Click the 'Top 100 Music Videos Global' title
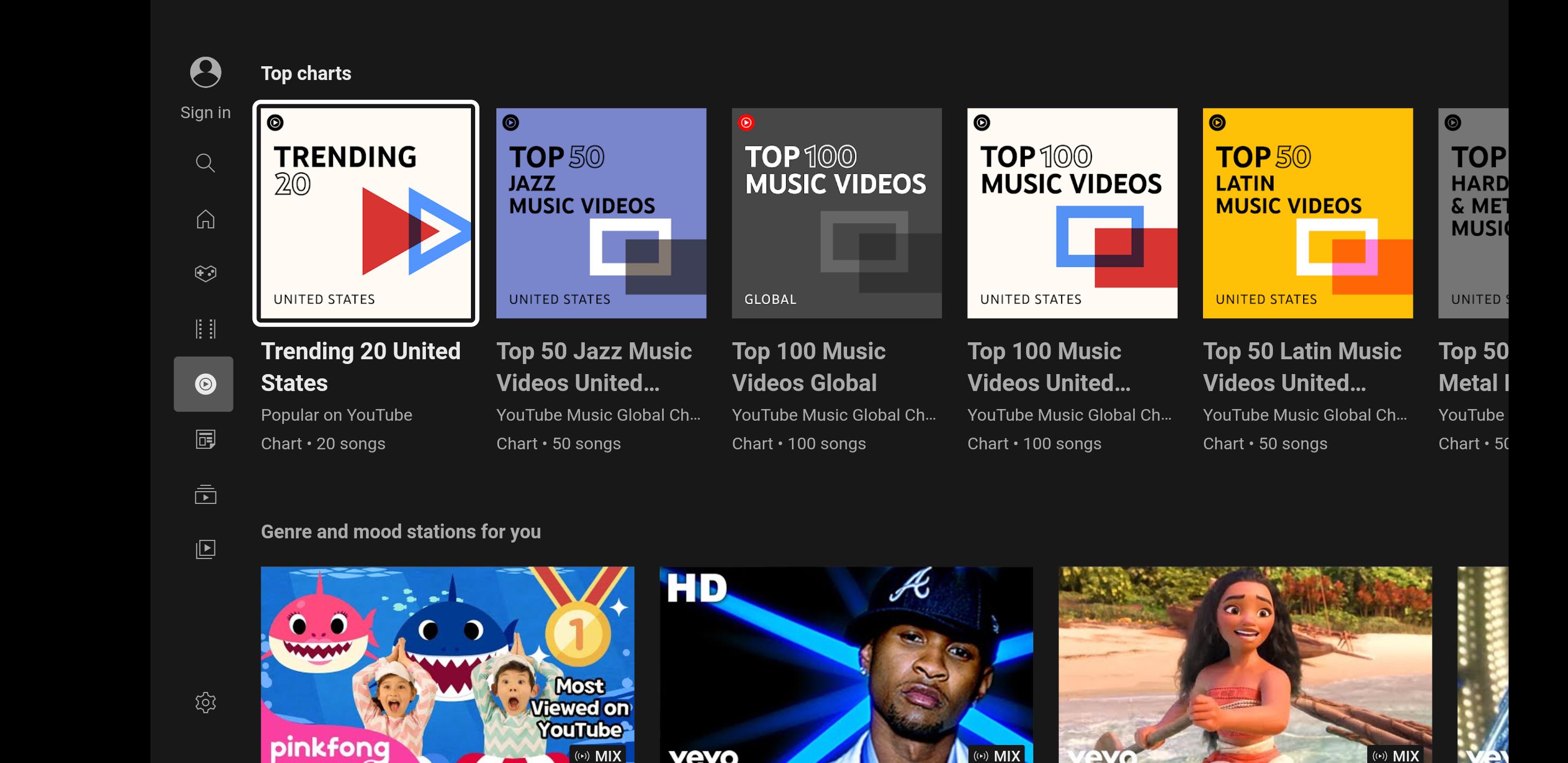Screen dimensions: 1568x763 [809, 367]
